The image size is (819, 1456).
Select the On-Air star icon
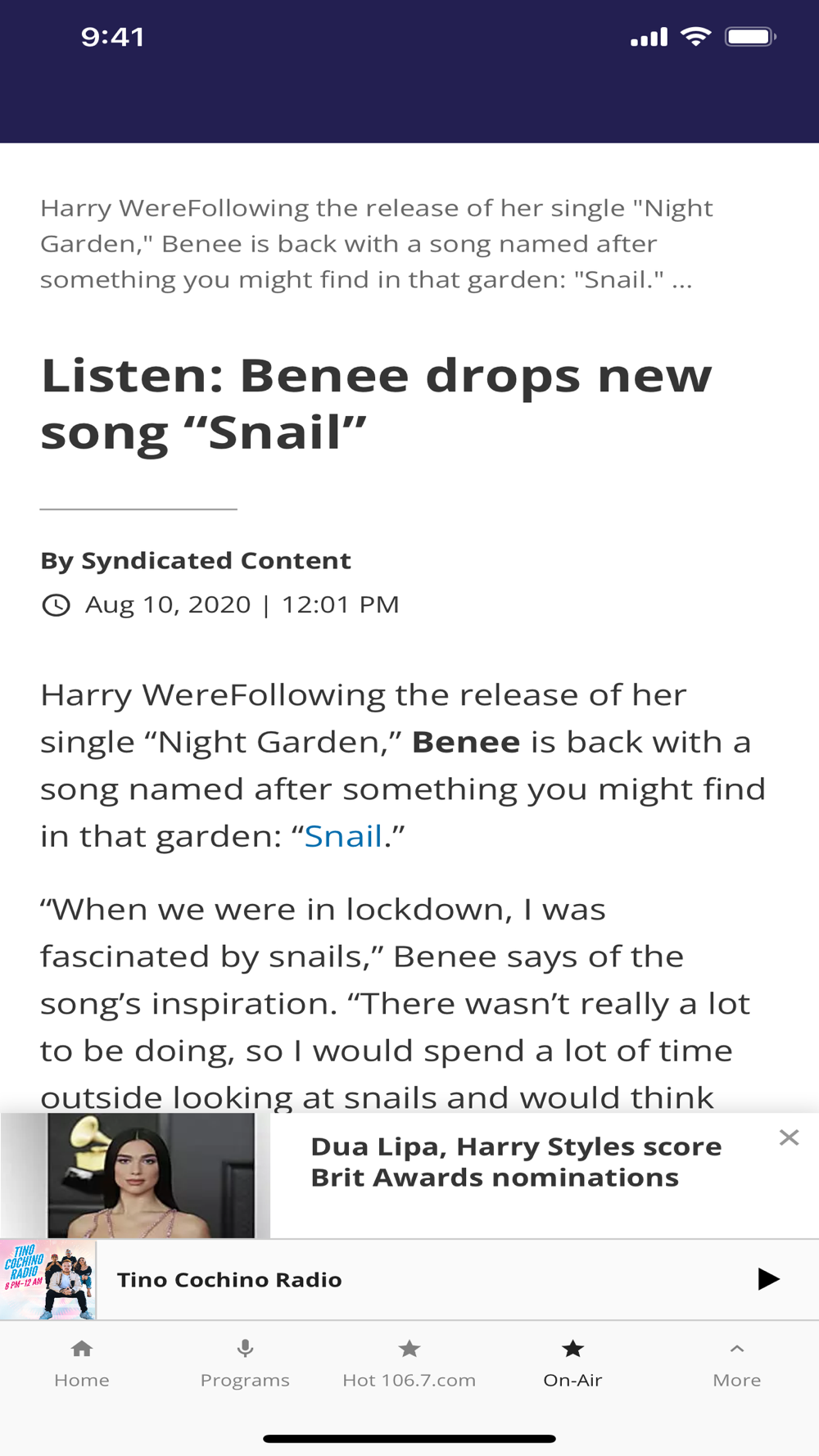[x=572, y=1349]
